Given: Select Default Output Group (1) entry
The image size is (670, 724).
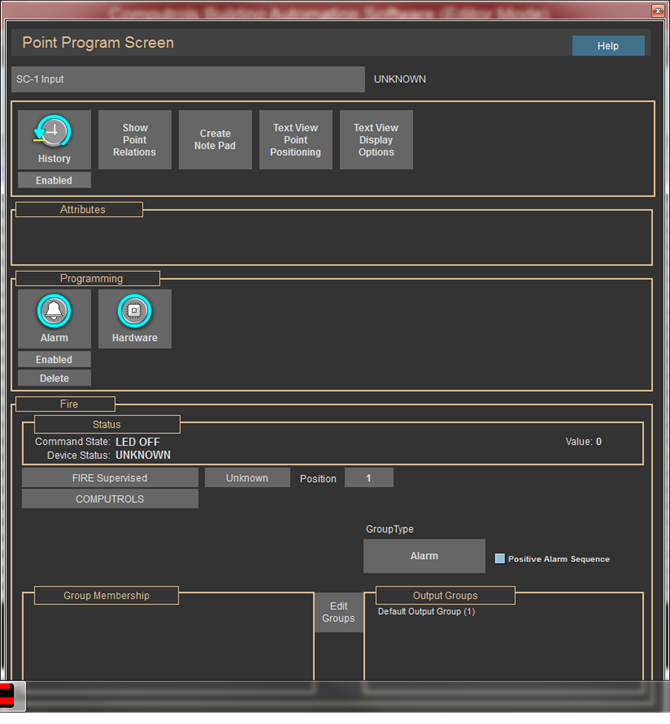Looking at the screenshot, I should pos(426,611).
